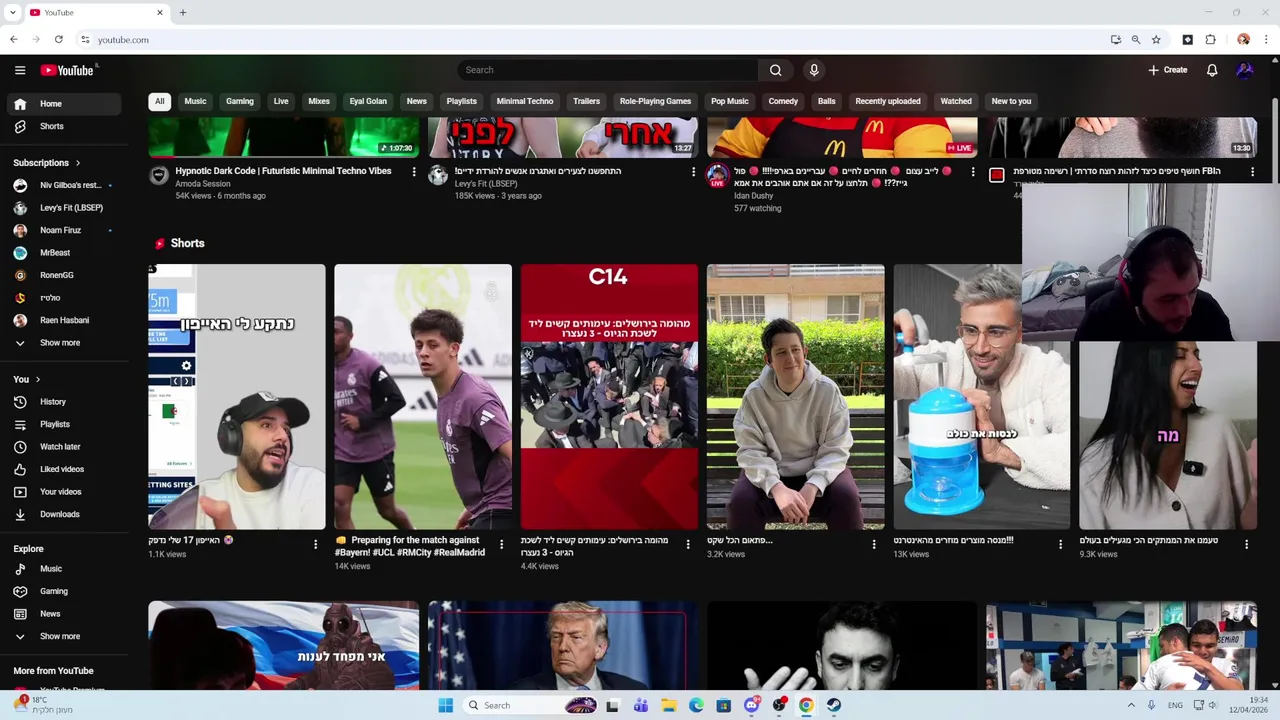This screenshot has width=1280, height=720.
Task: Reload the page in browser toolbar
Action: pos(59,39)
